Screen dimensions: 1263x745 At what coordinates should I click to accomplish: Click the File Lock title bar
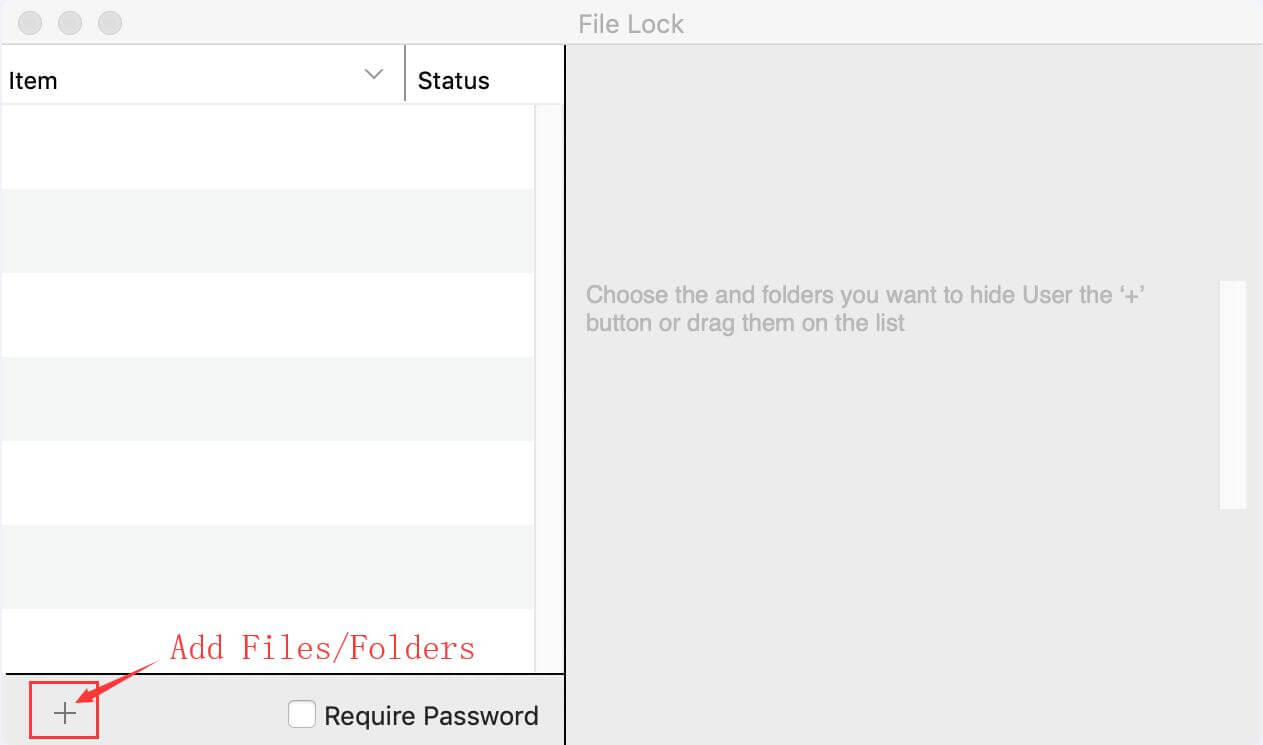630,23
